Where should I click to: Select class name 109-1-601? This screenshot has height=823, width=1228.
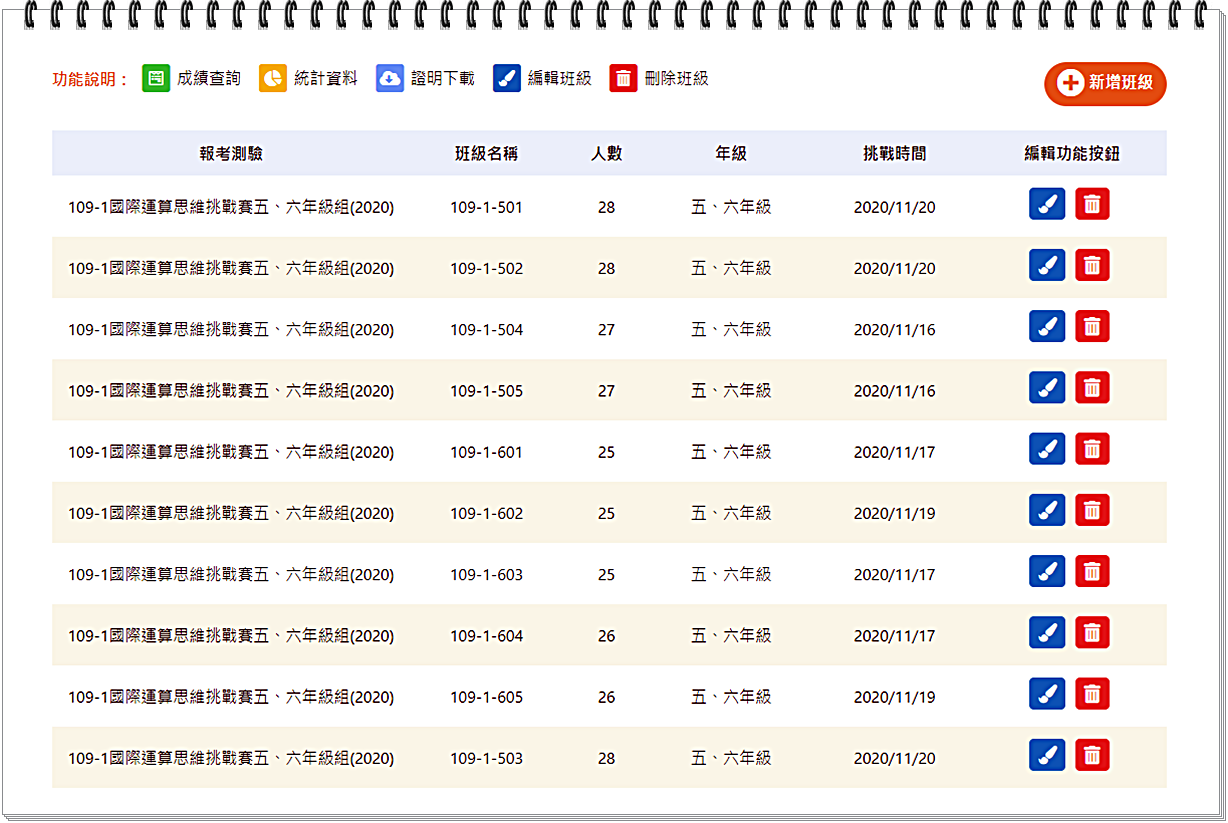point(486,453)
